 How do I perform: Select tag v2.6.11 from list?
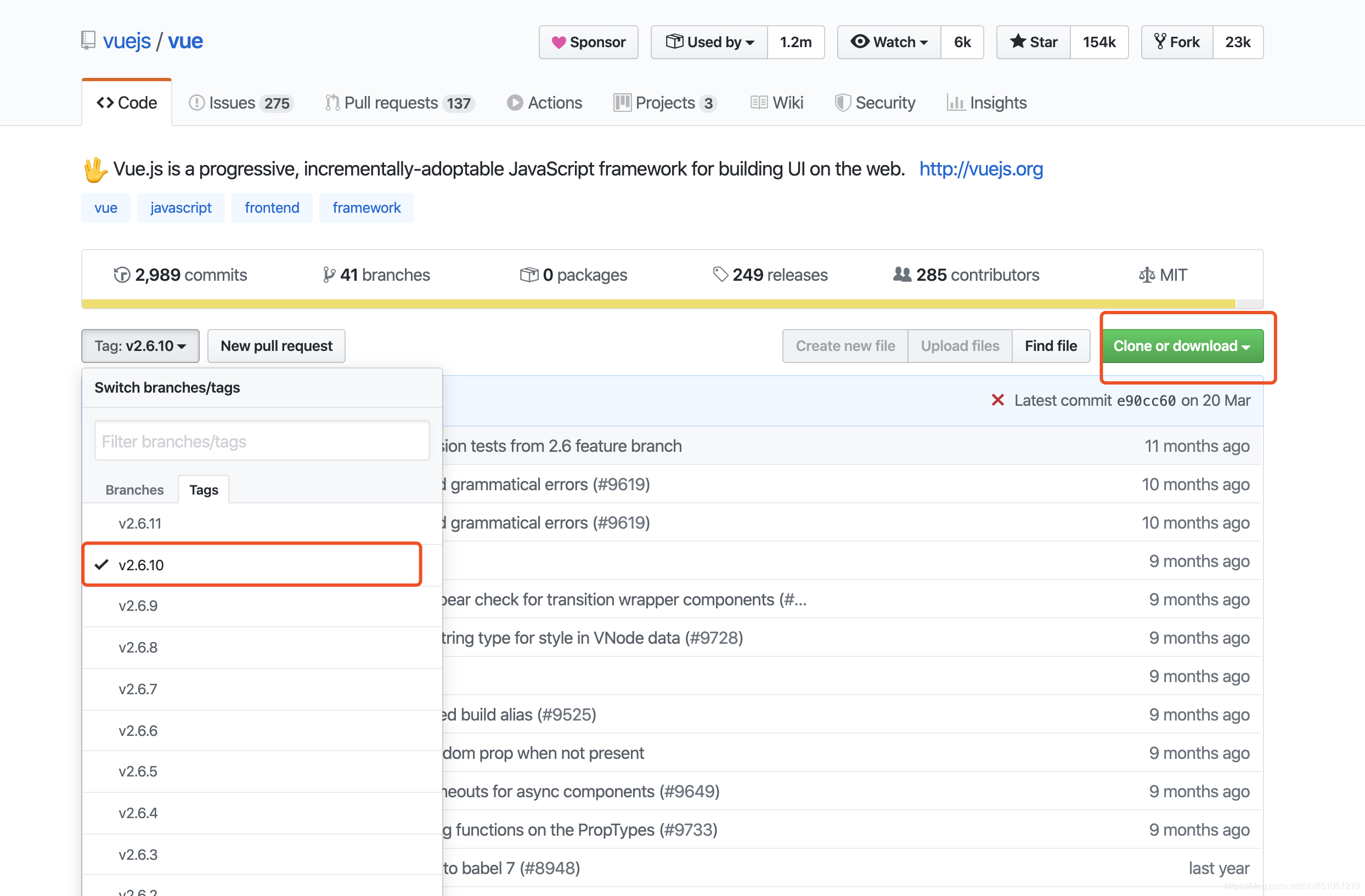tap(262, 523)
